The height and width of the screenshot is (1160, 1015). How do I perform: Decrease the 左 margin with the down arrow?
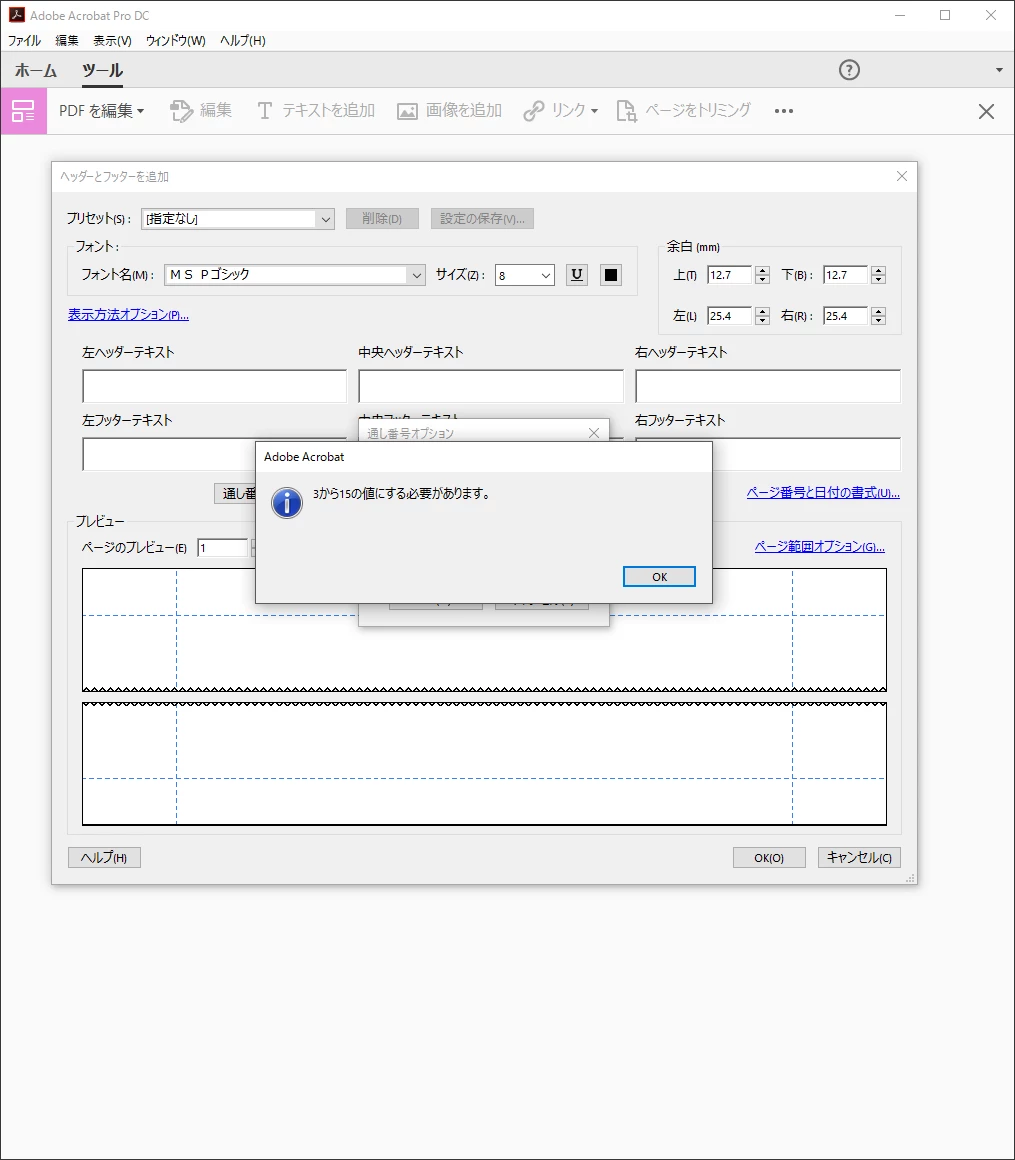[763, 320]
